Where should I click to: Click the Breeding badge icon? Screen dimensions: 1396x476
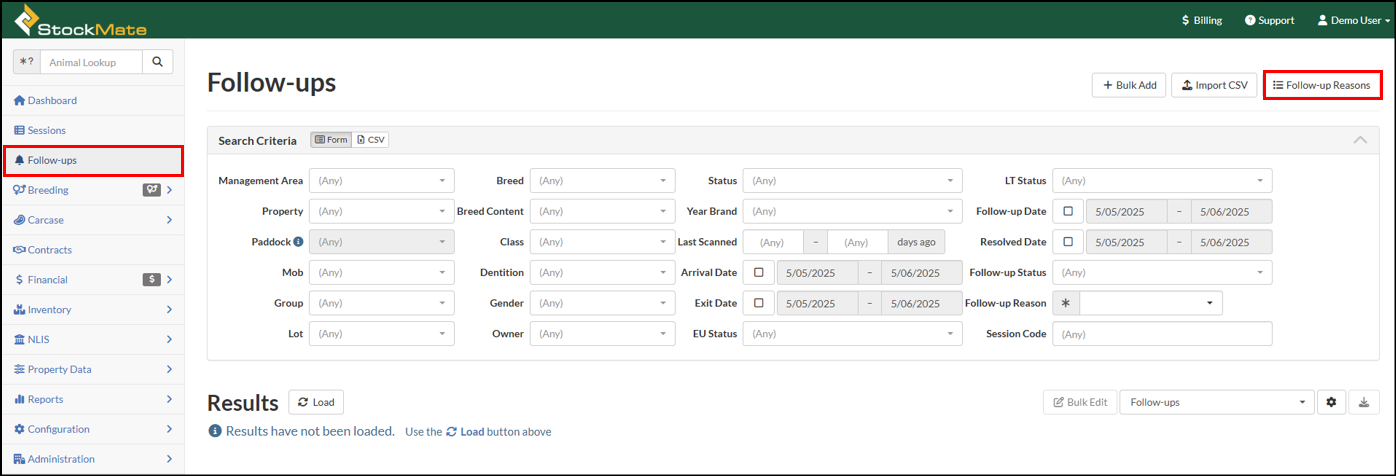151,190
